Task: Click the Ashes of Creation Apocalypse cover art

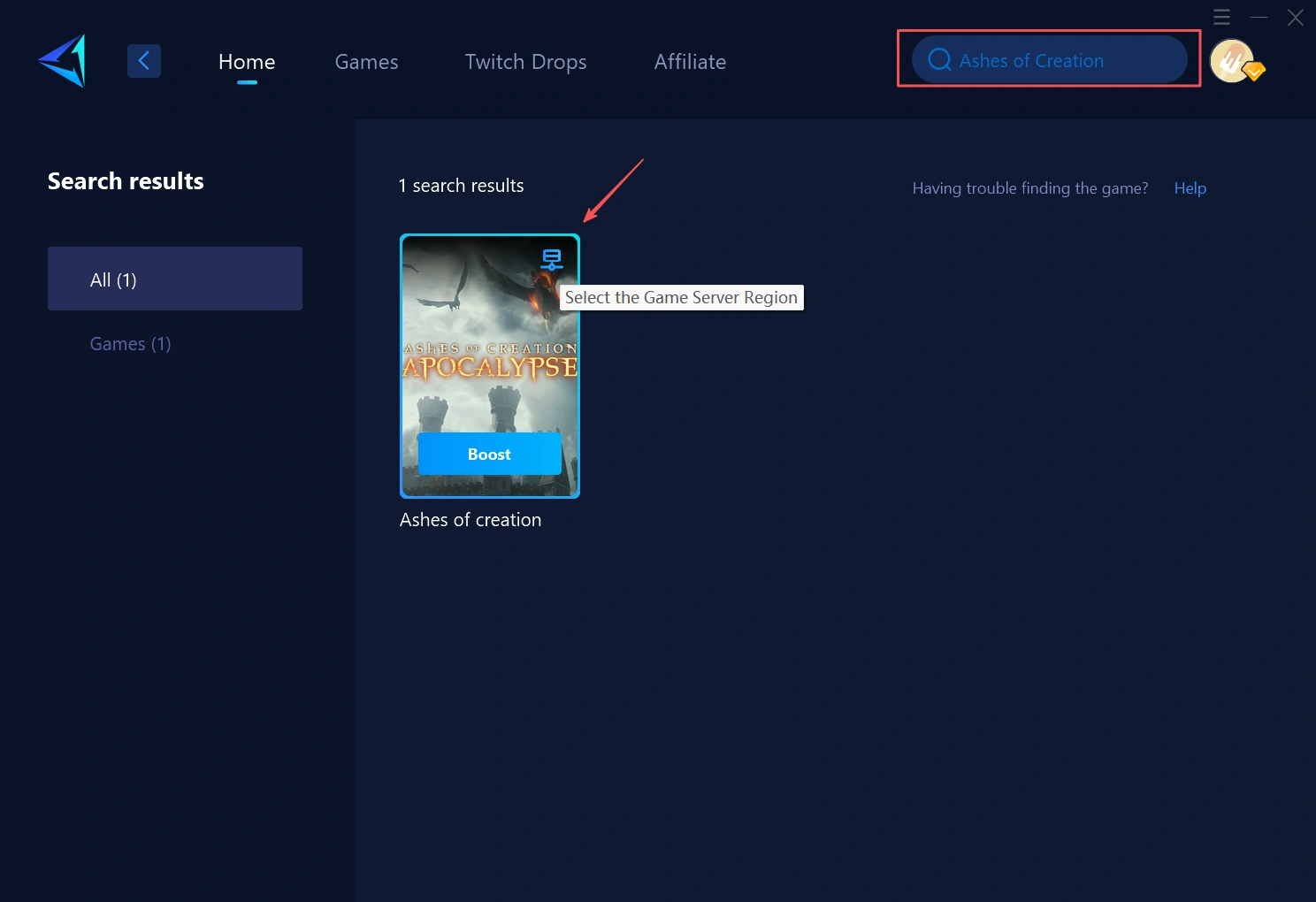Action: (x=489, y=354)
